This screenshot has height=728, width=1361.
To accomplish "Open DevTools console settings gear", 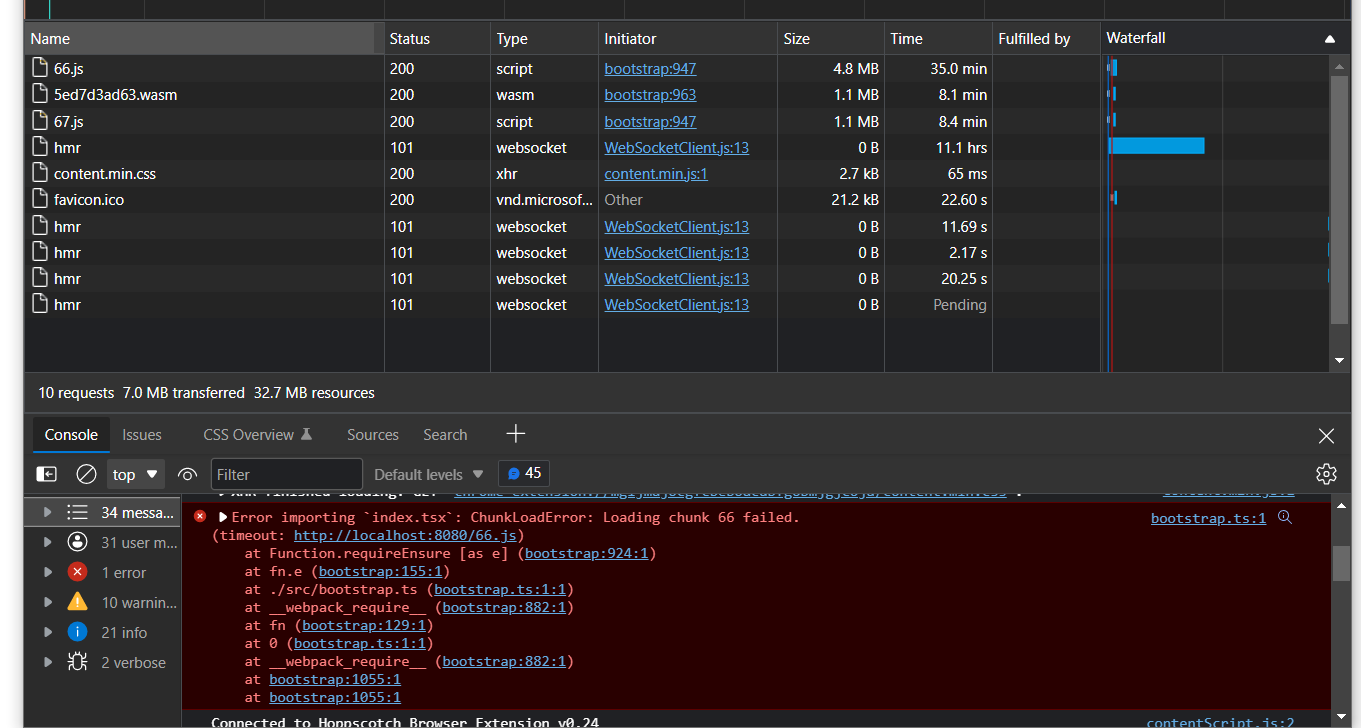I will pyautogui.click(x=1326, y=473).
